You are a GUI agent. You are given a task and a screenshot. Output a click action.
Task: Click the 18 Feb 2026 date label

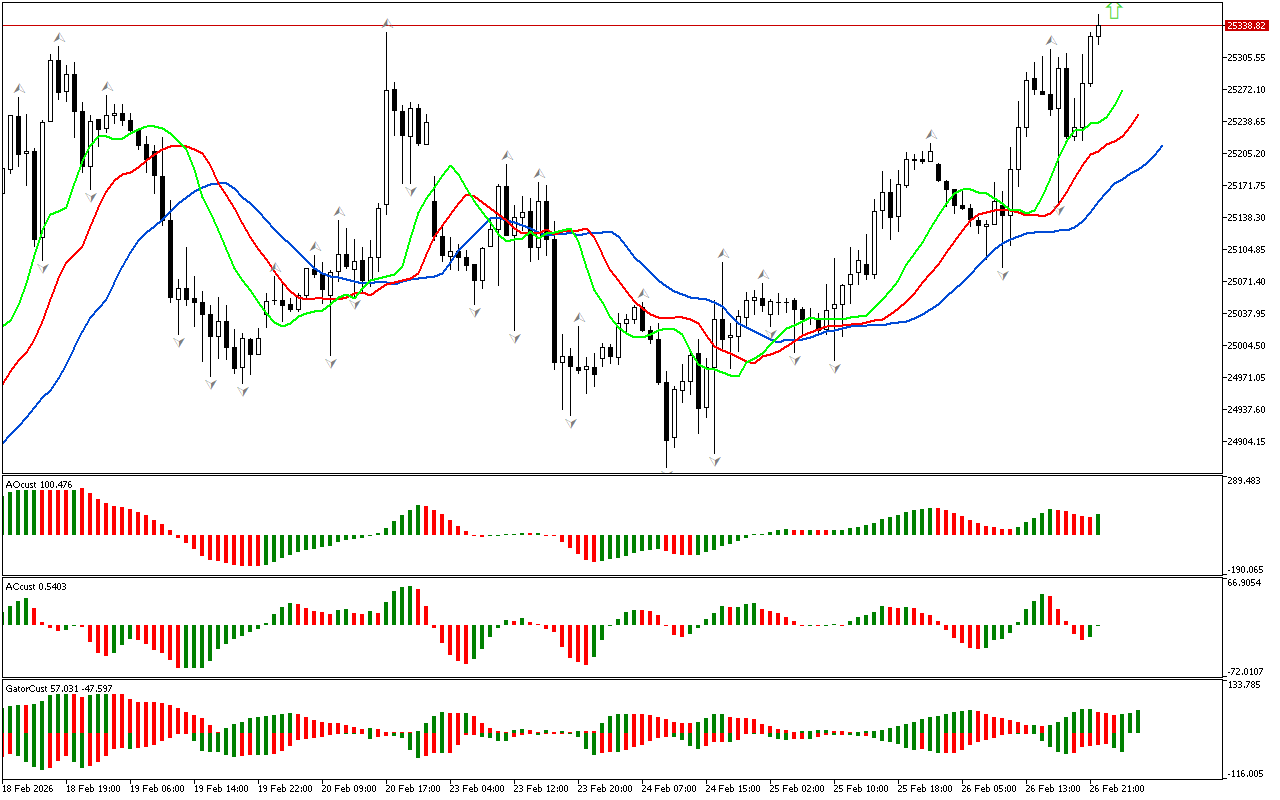[x=27, y=788]
